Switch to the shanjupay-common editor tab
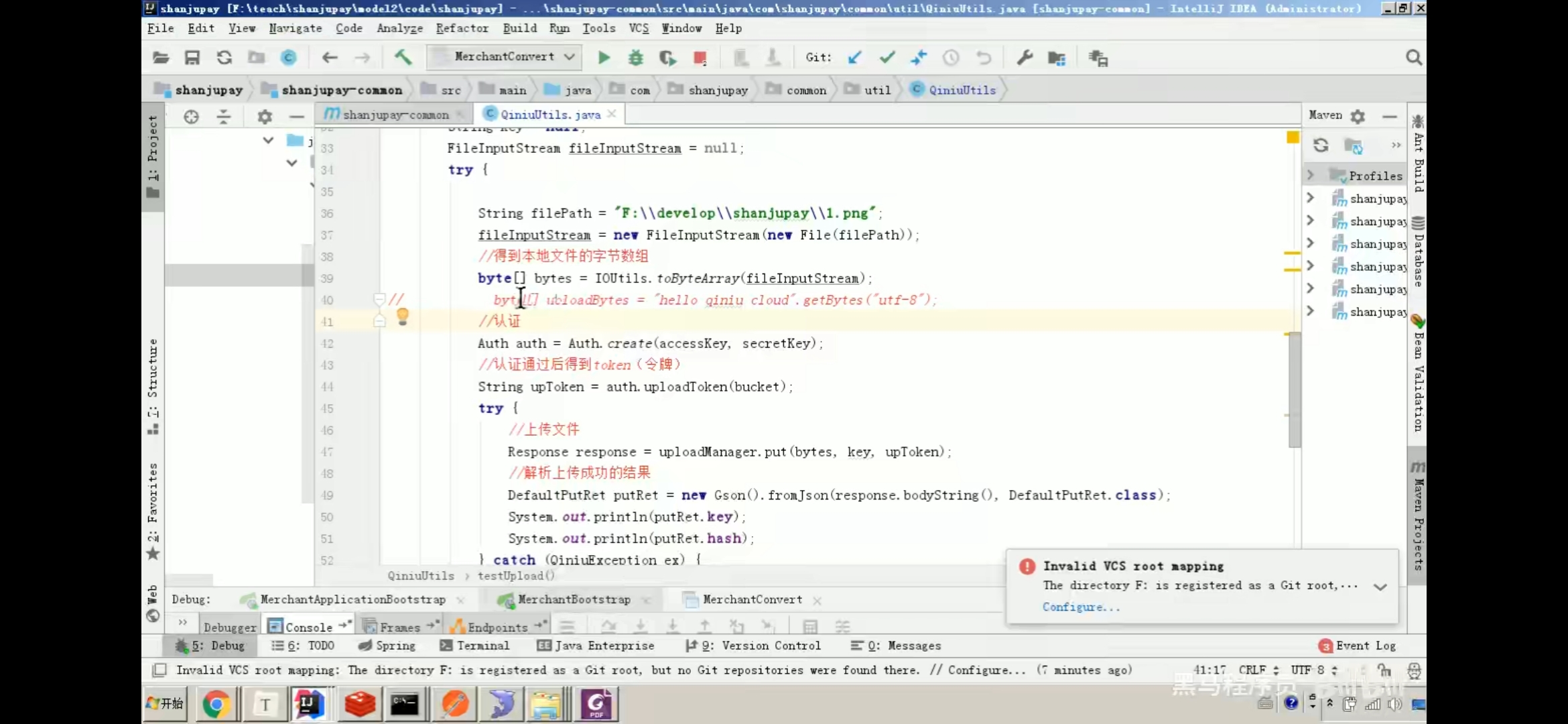Screen dimensions: 1568x724 [x=395, y=115]
